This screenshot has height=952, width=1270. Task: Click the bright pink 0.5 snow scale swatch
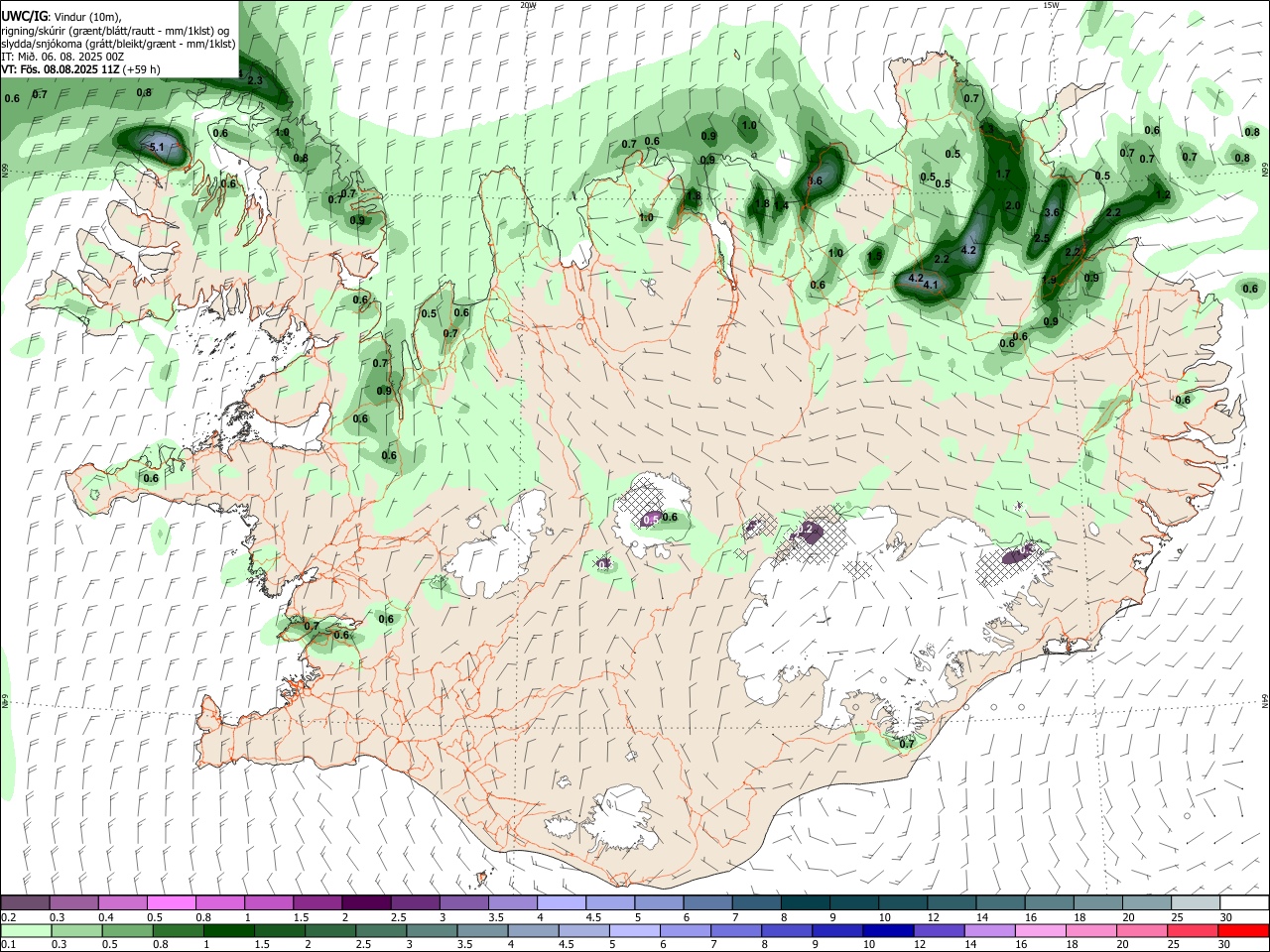pyautogui.click(x=171, y=903)
